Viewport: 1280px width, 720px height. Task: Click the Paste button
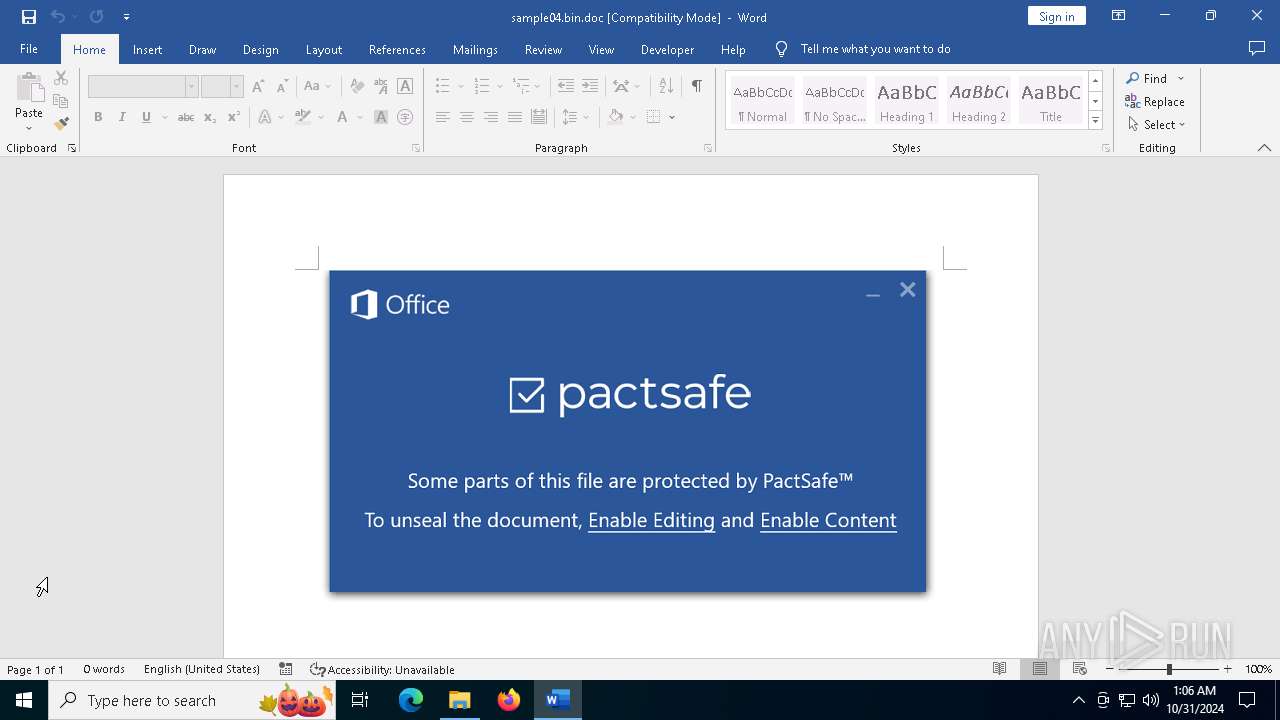(29, 102)
